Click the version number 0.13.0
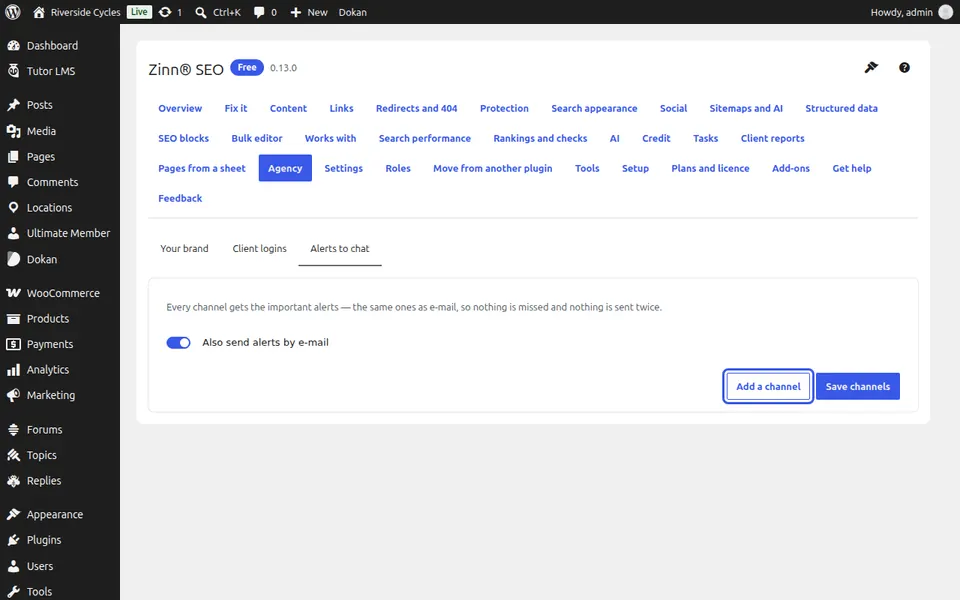Screen dimensions: 960x600 coord(283,68)
